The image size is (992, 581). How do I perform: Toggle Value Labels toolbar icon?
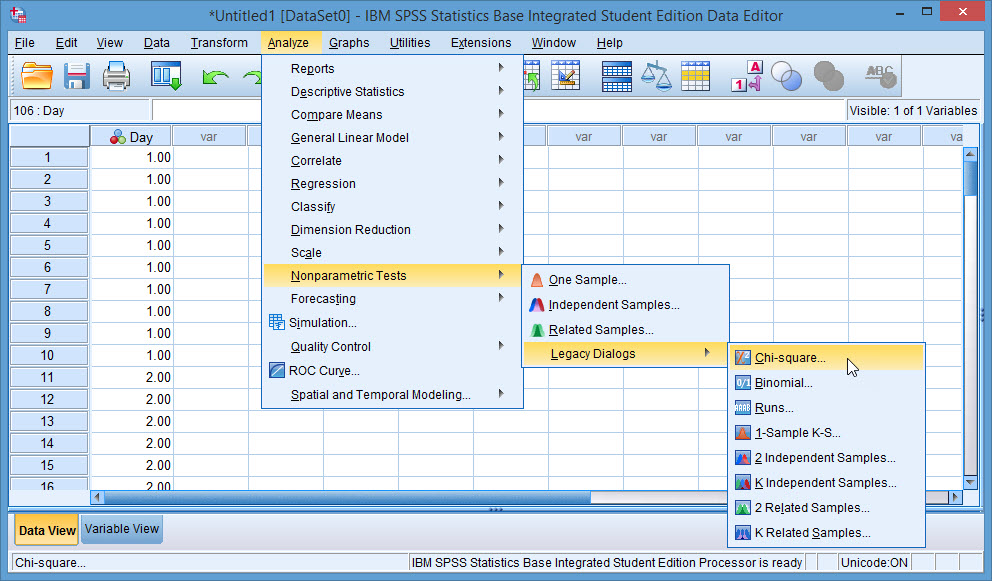(x=747, y=77)
